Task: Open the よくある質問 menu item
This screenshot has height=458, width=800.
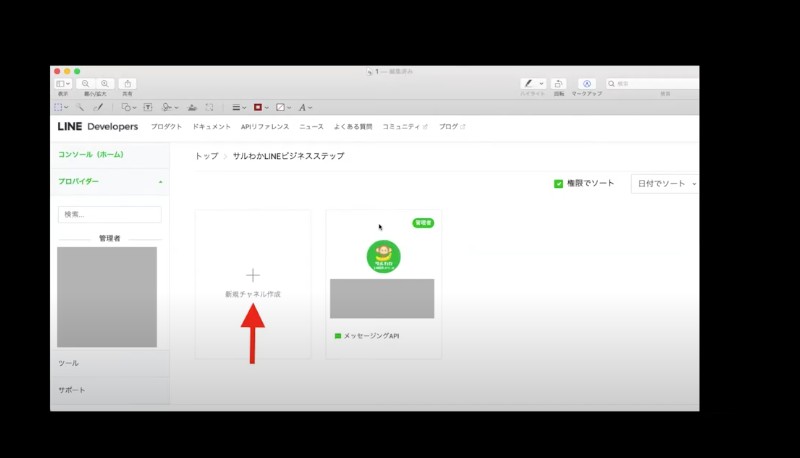Action: [353, 126]
